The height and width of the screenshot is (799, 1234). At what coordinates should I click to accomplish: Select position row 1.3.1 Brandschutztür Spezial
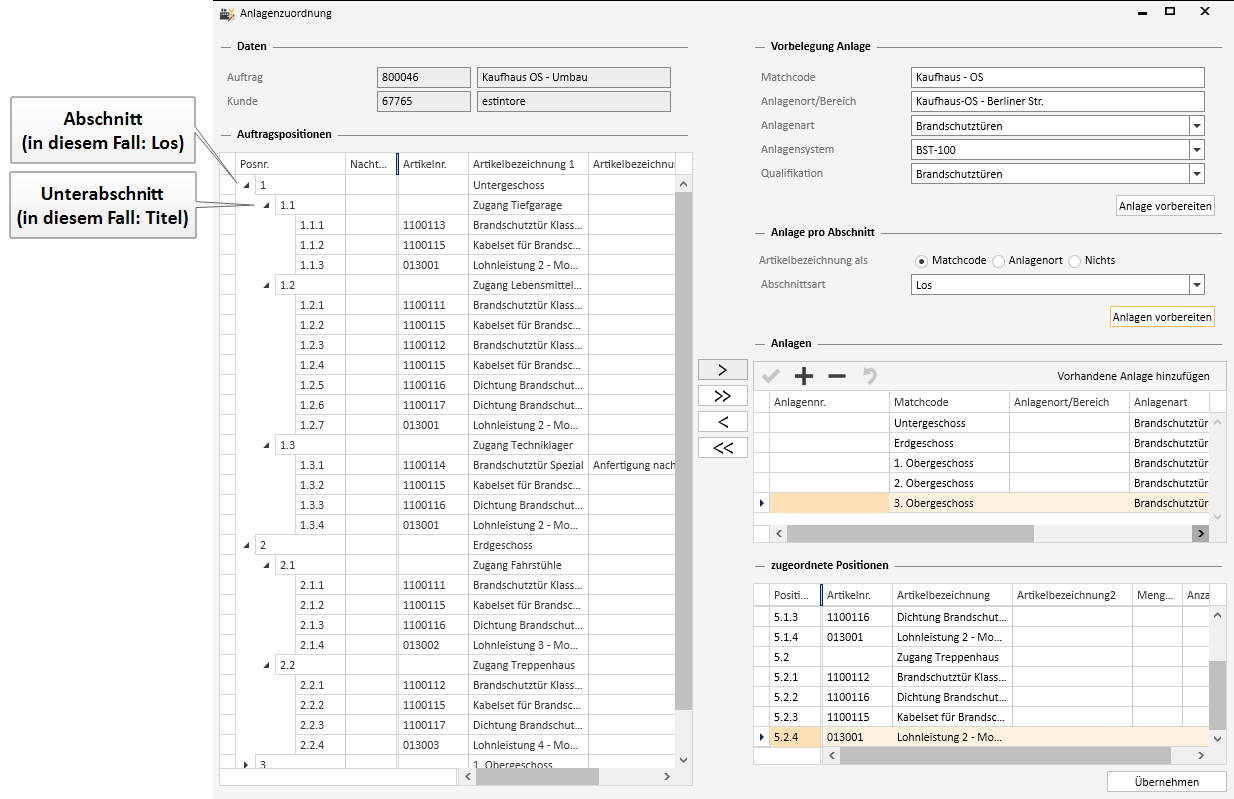point(448,465)
